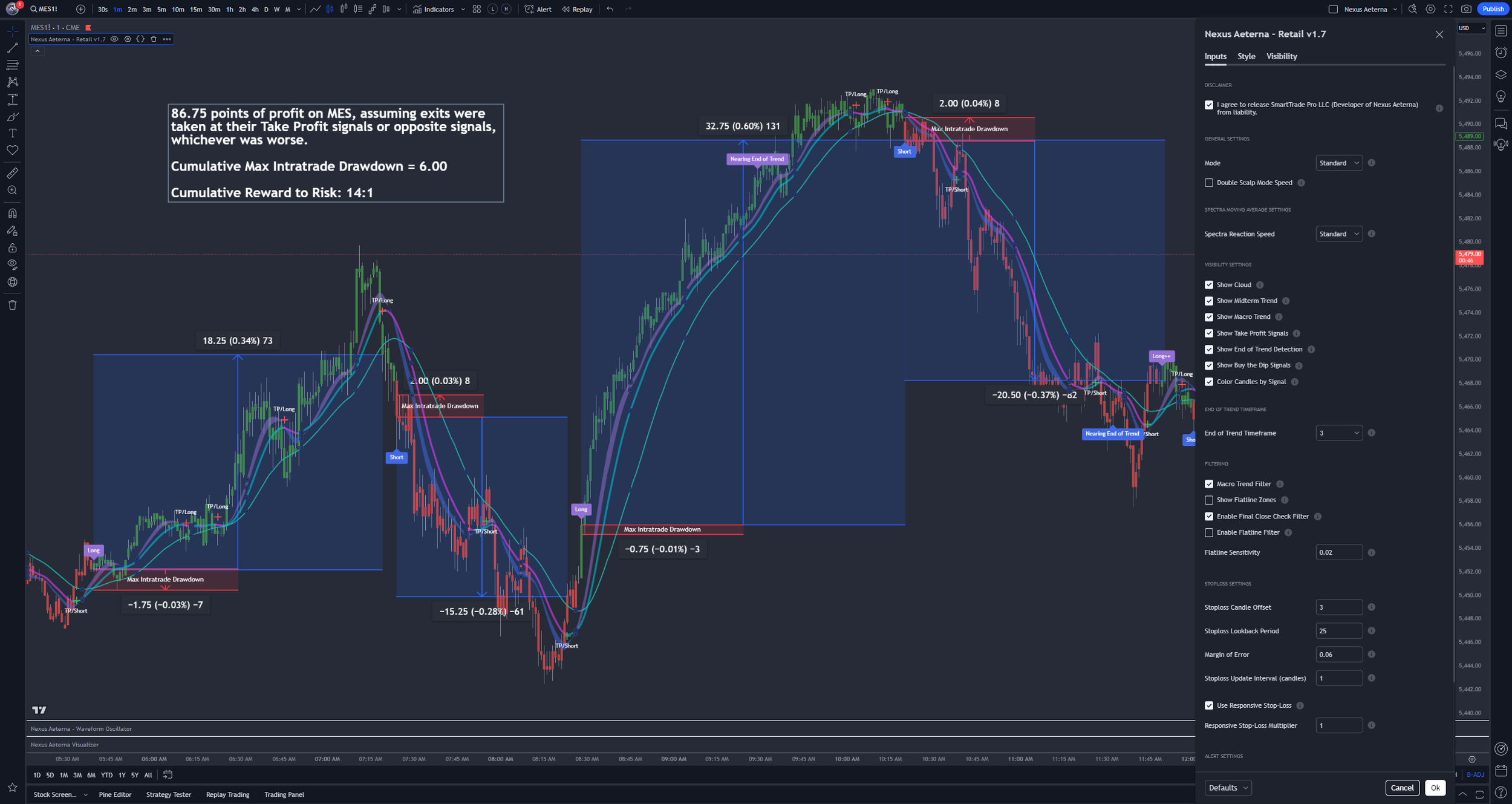
Task: Enter fullscreen chart mode
Action: [1448, 9]
